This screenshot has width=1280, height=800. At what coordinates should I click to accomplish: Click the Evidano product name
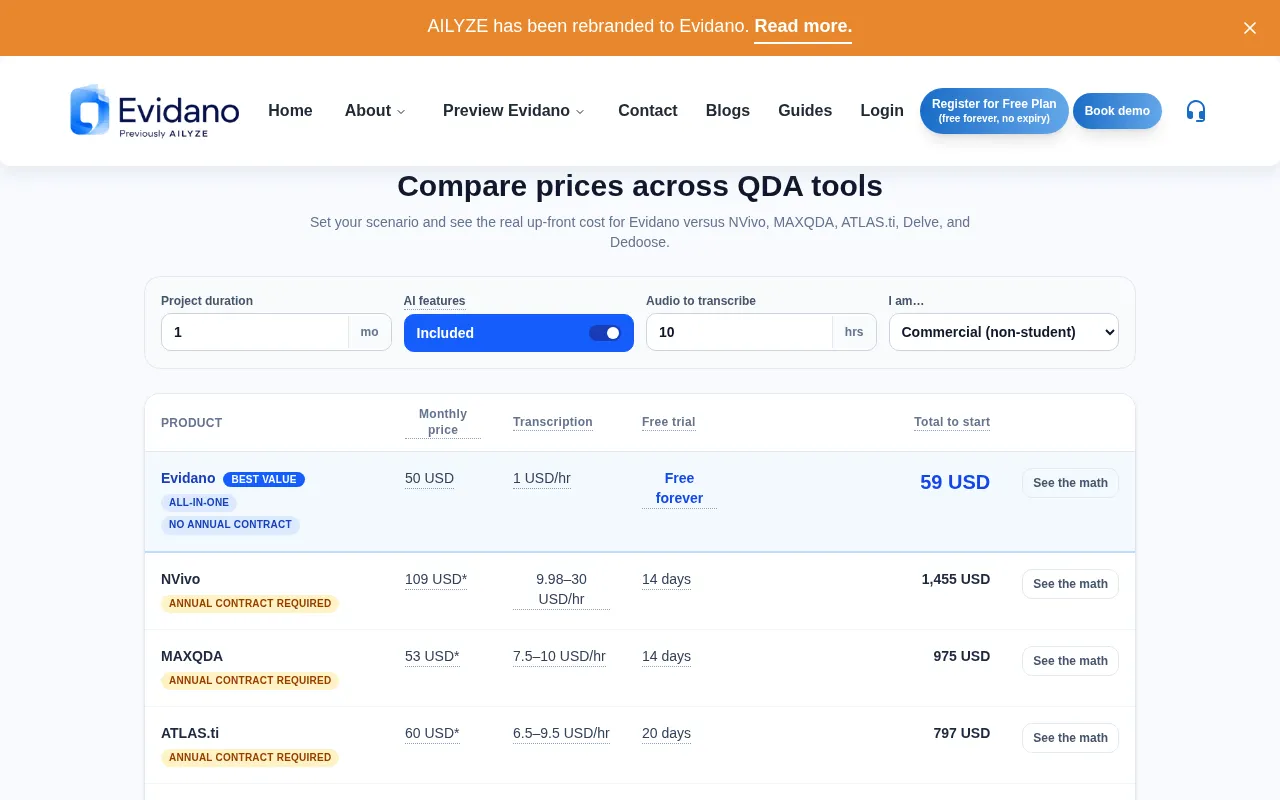pos(188,478)
